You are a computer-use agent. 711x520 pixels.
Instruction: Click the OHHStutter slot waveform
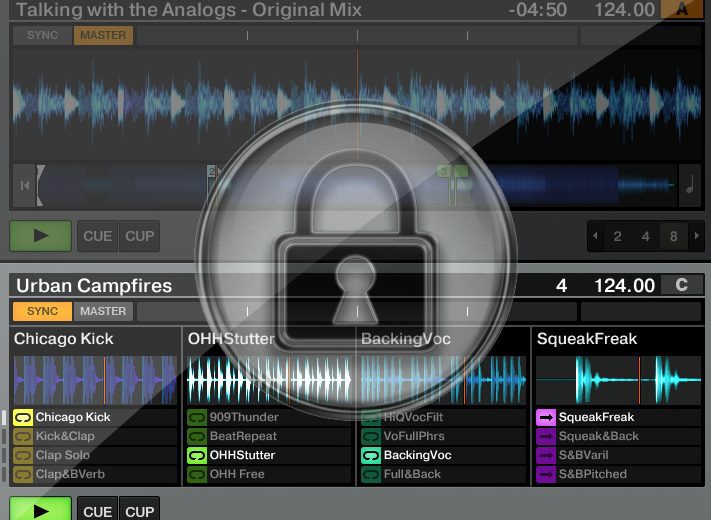pyautogui.click(x=269, y=380)
